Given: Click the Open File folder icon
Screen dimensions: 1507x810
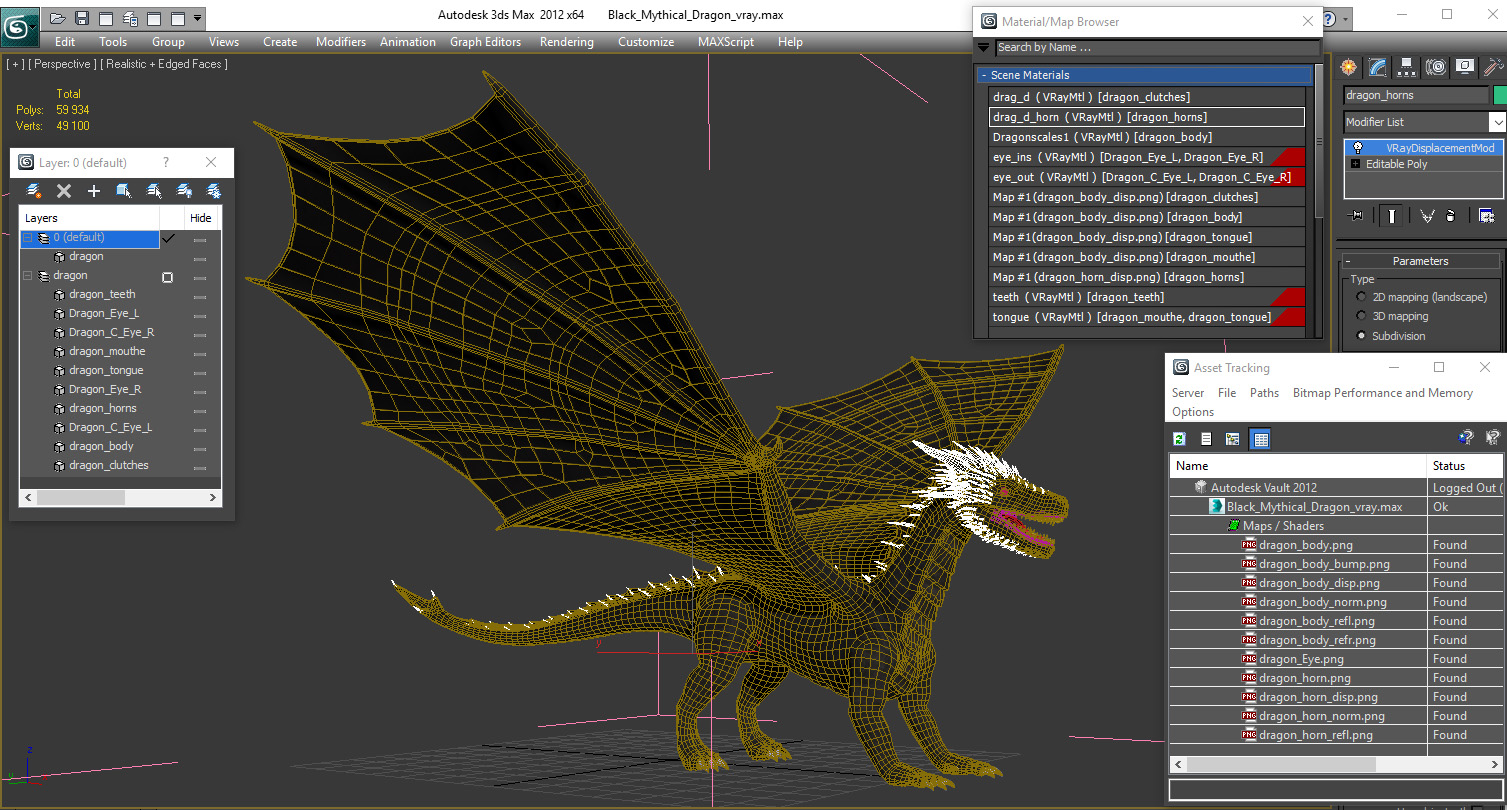Looking at the screenshot, I should (57, 18).
